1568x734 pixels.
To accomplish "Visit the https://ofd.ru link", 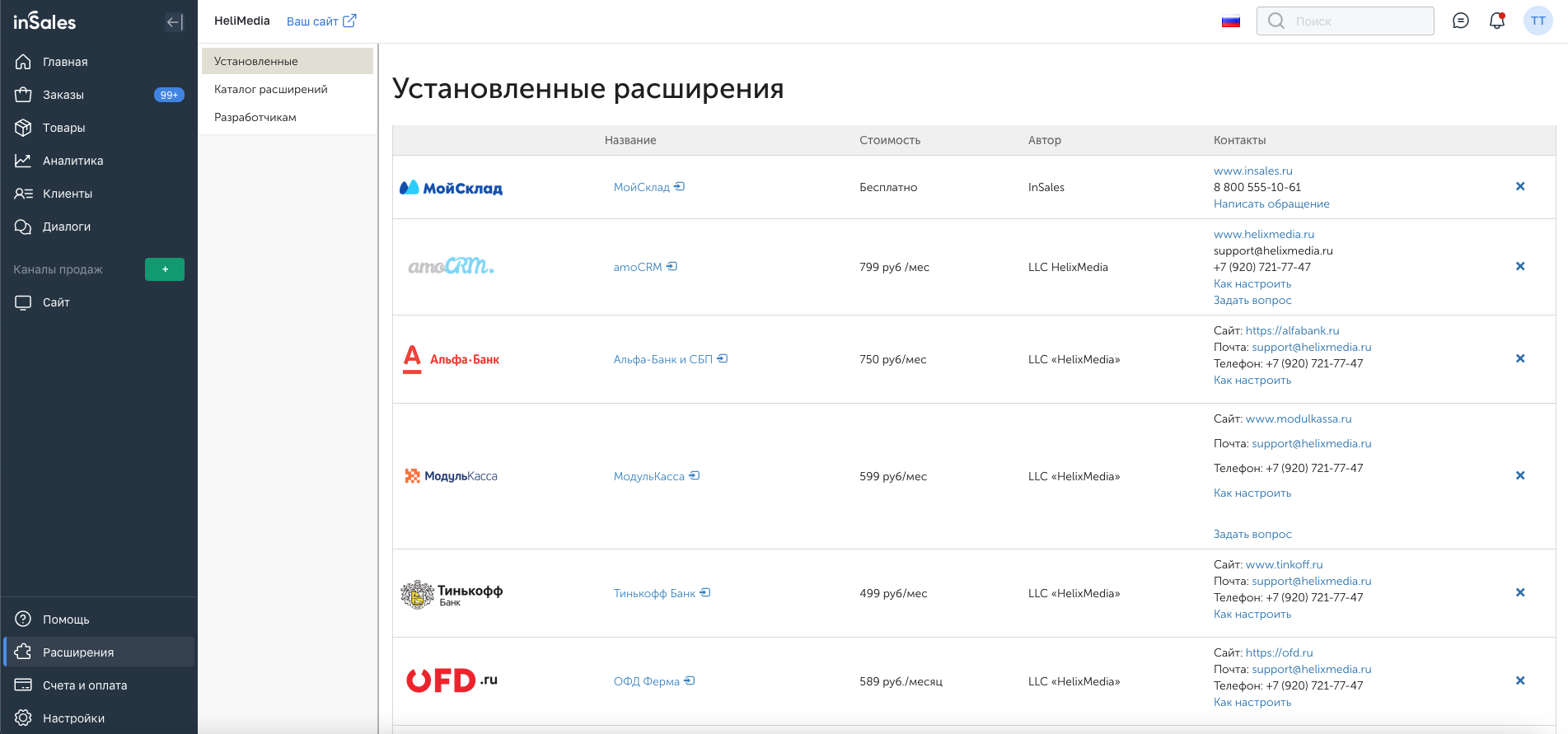I will (x=1280, y=652).
